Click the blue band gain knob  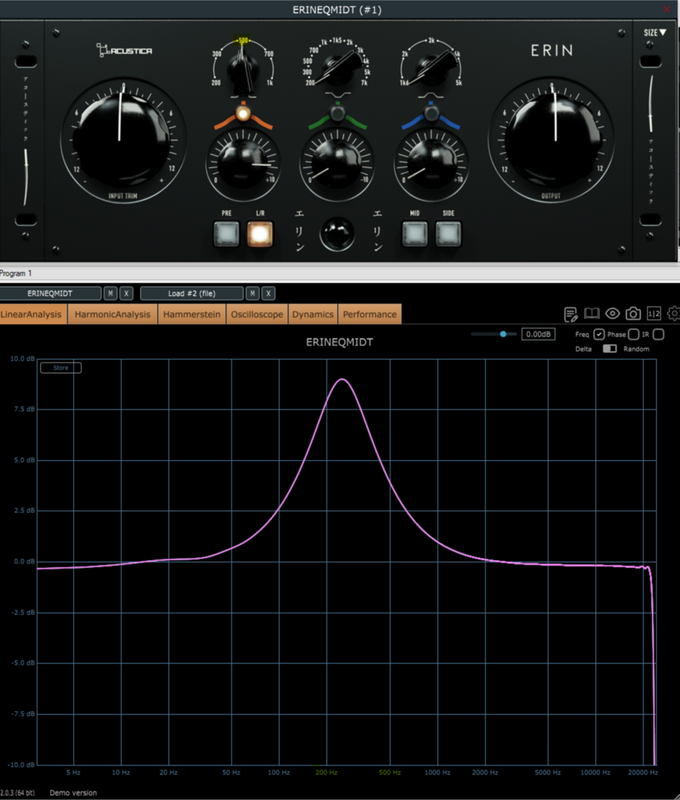(432, 164)
